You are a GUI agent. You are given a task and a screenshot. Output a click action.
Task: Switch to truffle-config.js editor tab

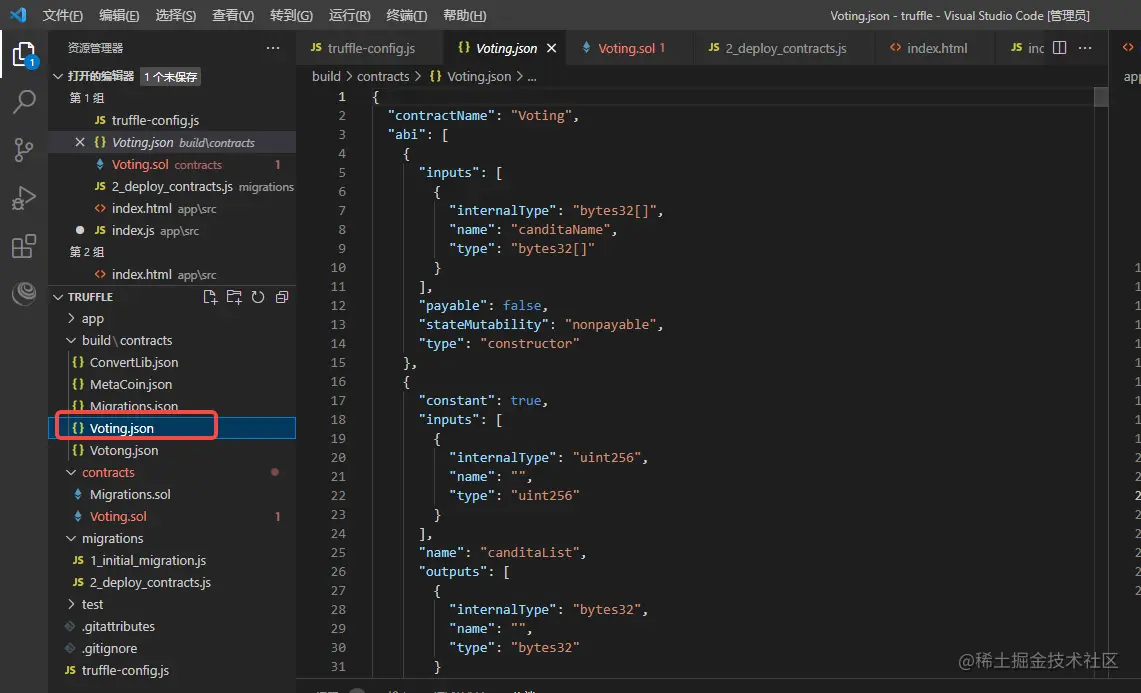click(x=370, y=48)
